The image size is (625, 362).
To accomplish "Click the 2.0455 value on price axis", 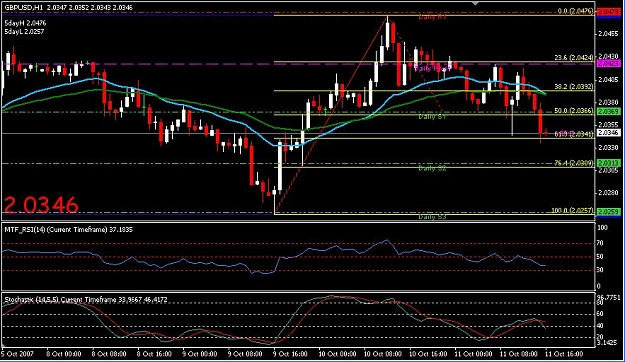I will [x=608, y=34].
